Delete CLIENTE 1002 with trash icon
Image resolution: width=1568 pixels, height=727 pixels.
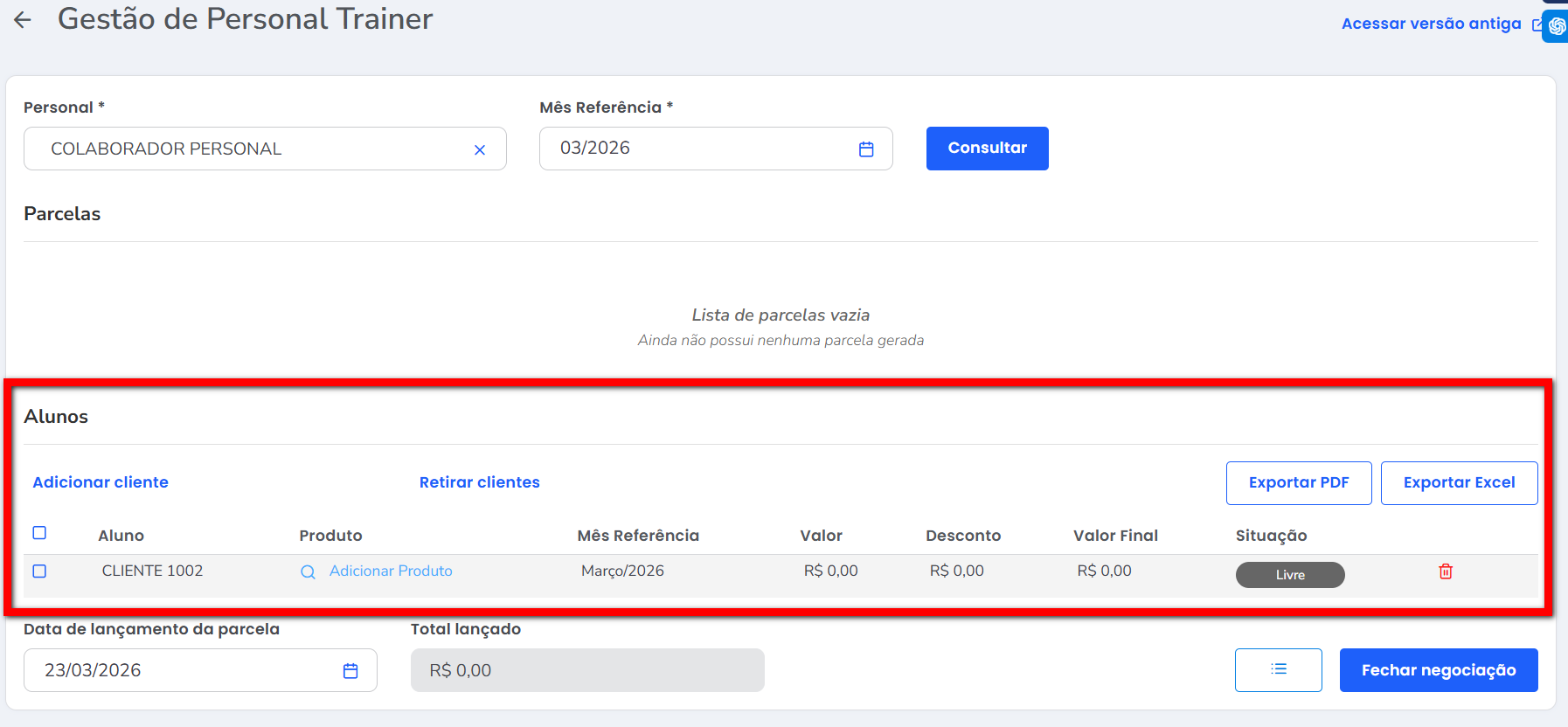(1445, 571)
